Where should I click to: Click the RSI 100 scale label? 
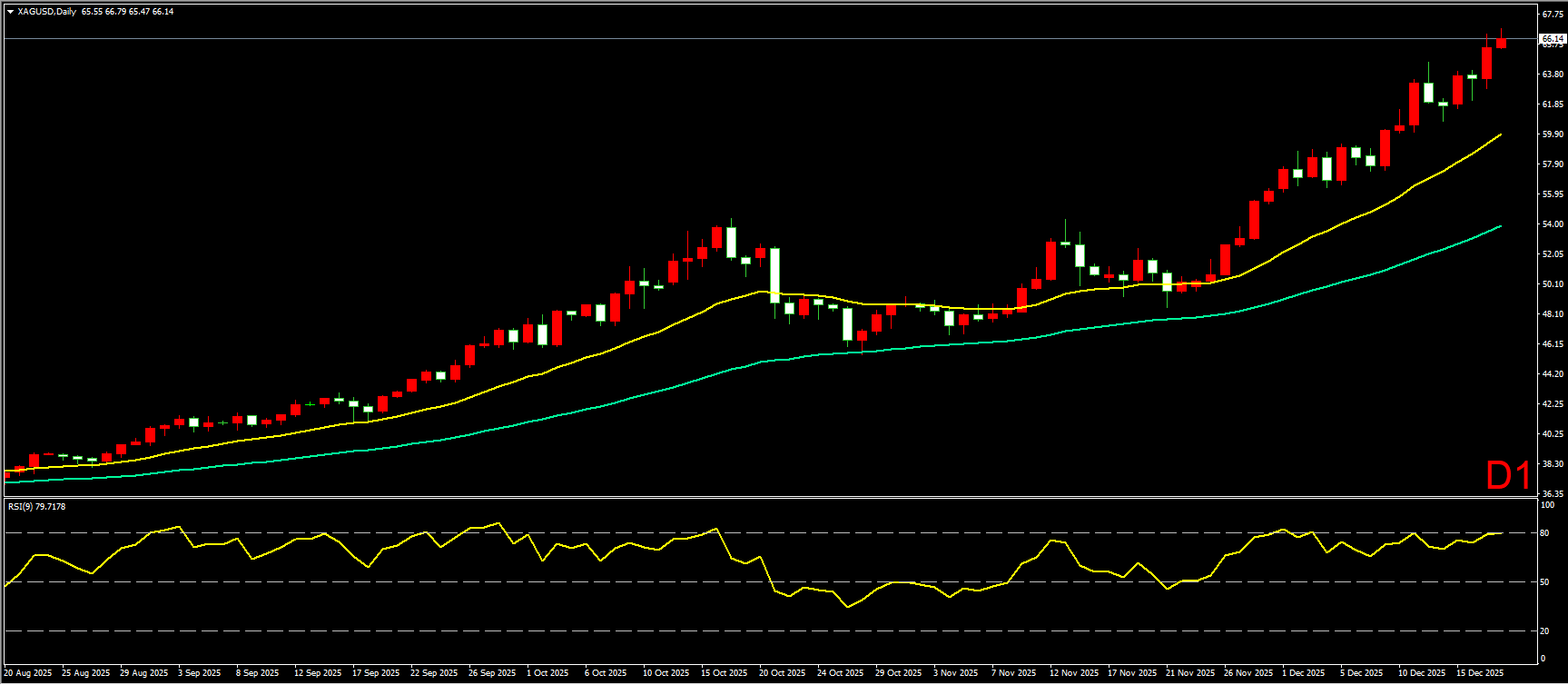point(1547,504)
